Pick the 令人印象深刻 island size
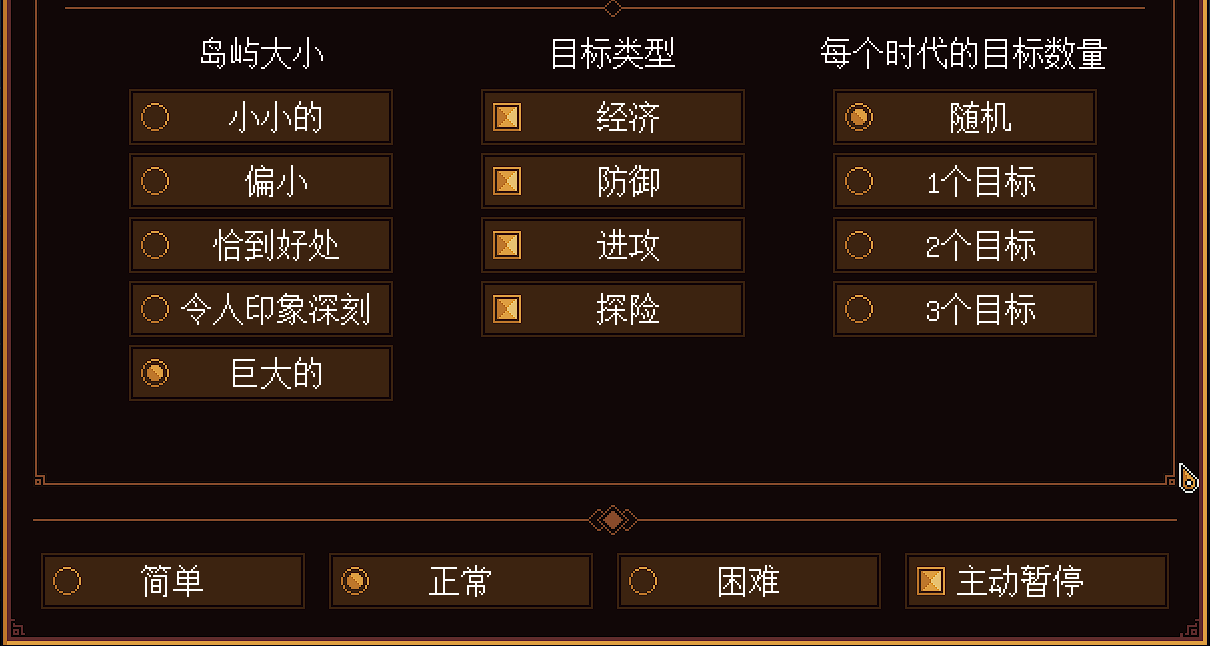 pos(261,309)
